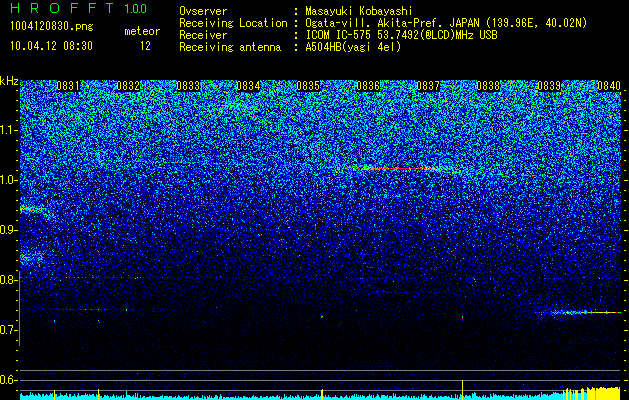The height and width of the screenshot is (400, 629).
Task: Click the 0834 time marker
Action: [248, 86]
